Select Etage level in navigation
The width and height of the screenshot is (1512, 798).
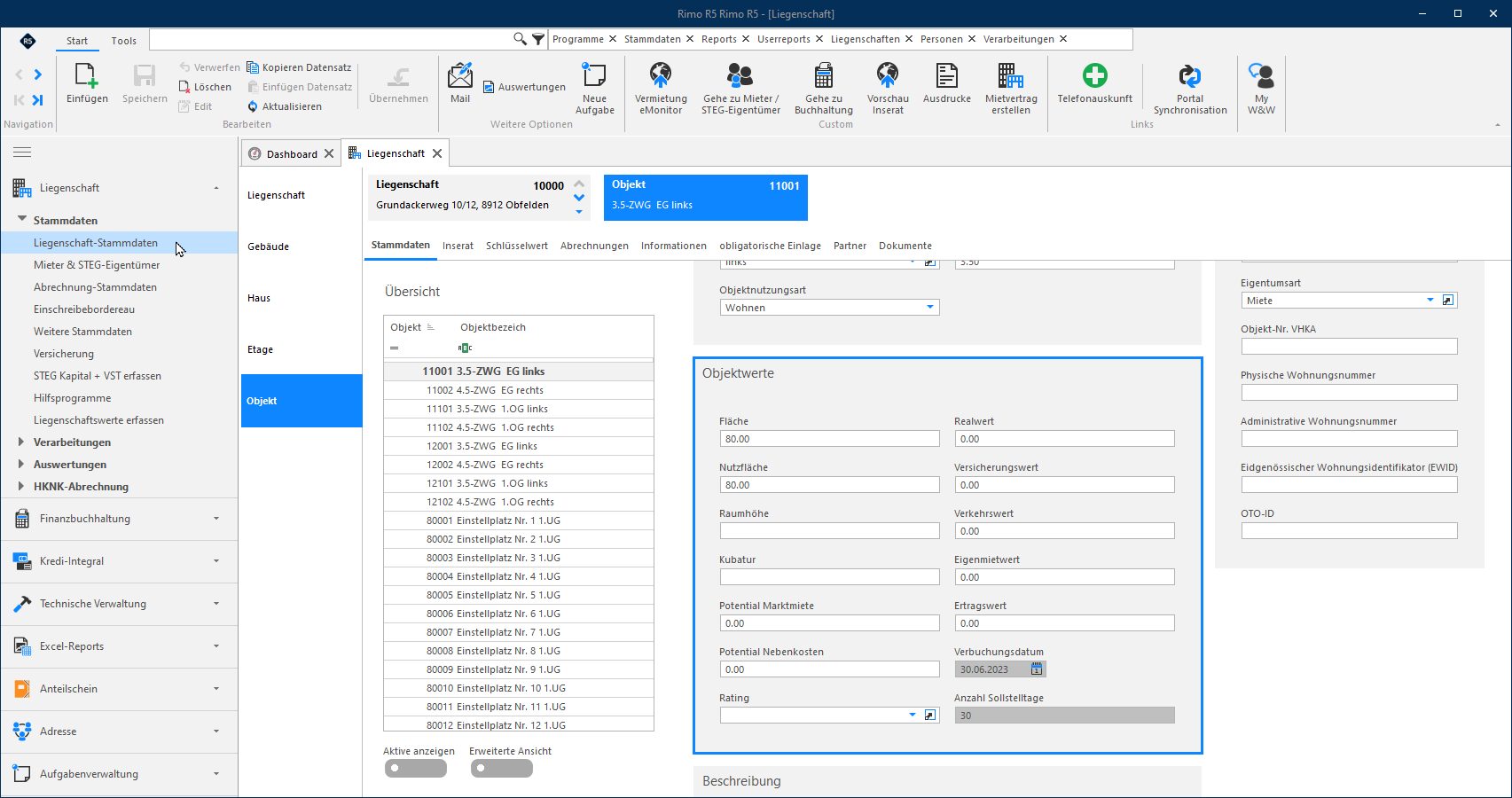pos(301,349)
